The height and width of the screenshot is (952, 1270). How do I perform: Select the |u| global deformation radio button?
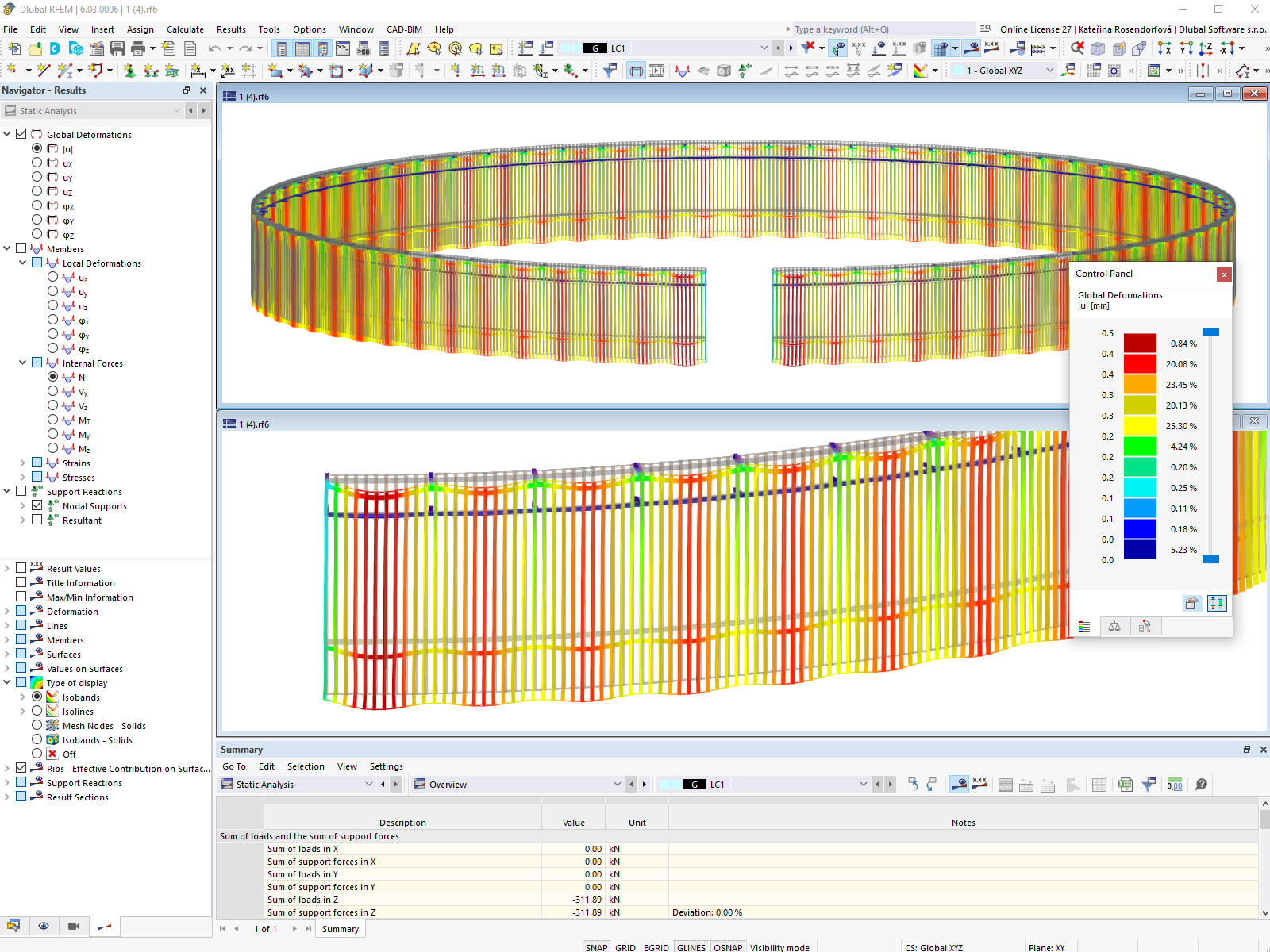[37, 148]
